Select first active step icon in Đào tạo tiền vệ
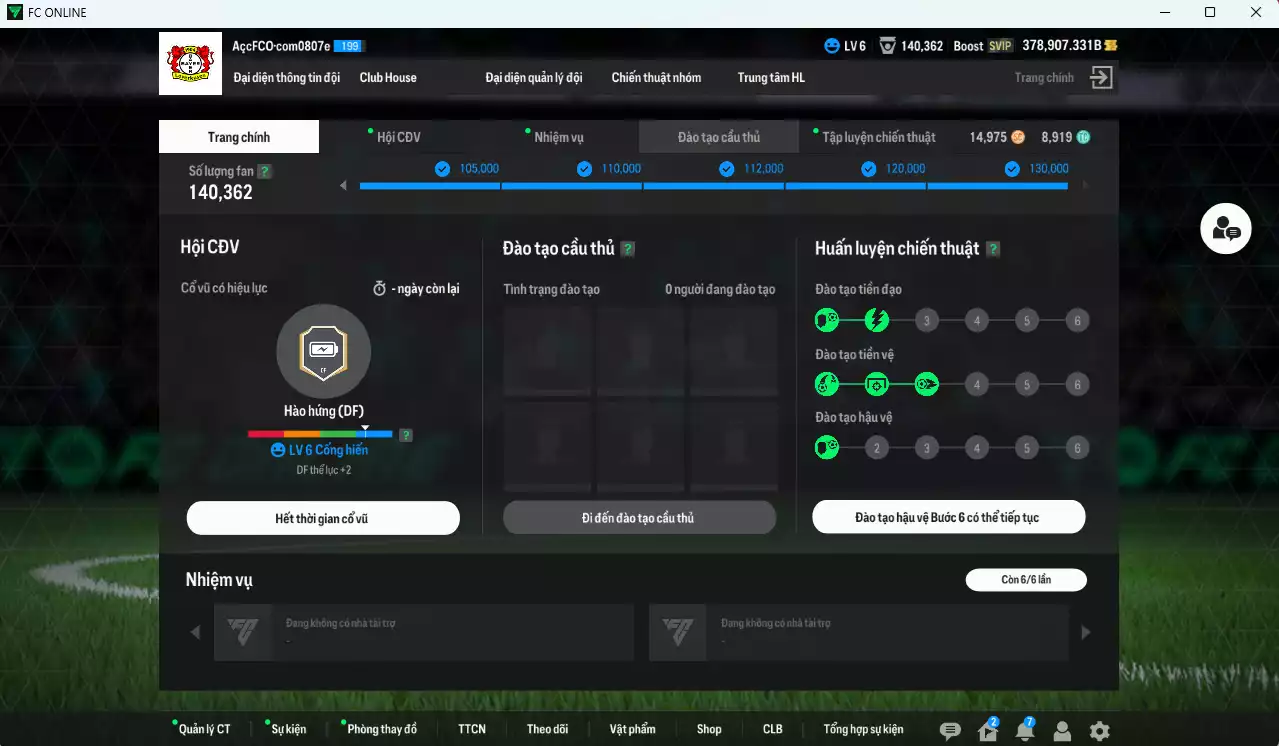Viewport: 1279px width, 746px height. tap(827, 384)
